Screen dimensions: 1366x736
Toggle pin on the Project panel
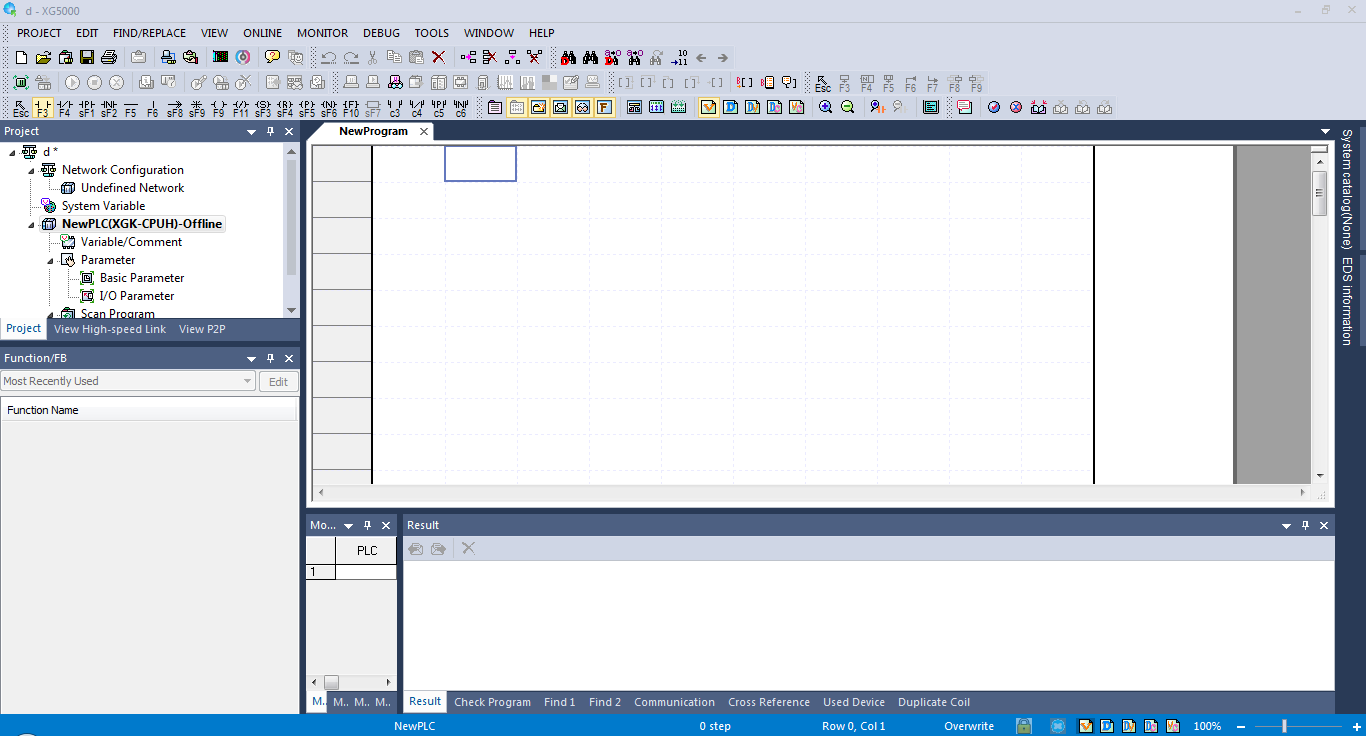(x=270, y=131)
